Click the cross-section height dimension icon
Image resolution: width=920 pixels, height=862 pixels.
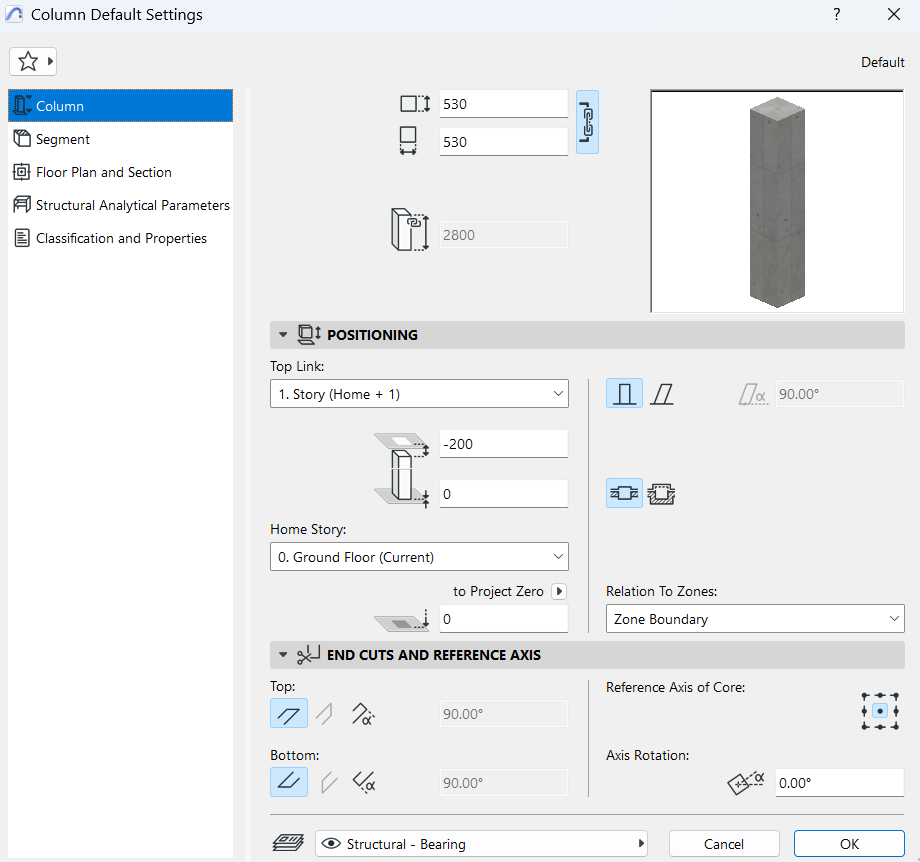[415, 104]
